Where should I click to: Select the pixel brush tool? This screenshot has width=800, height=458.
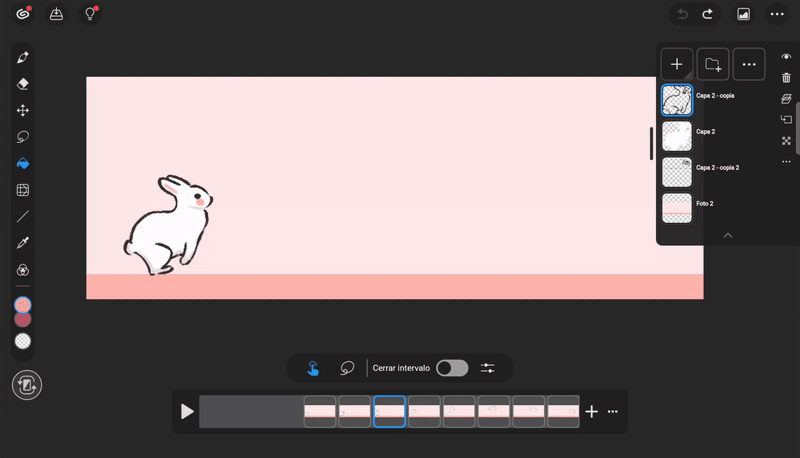22,58
